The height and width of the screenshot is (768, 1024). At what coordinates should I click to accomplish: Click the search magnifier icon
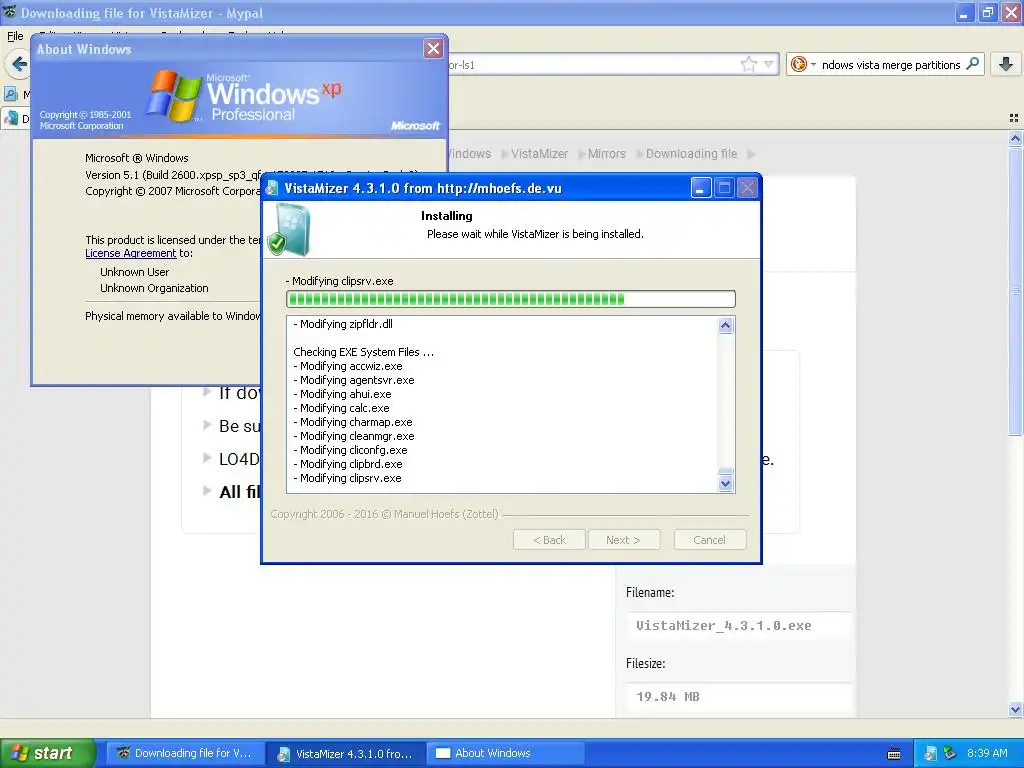(x=972, y=64)
